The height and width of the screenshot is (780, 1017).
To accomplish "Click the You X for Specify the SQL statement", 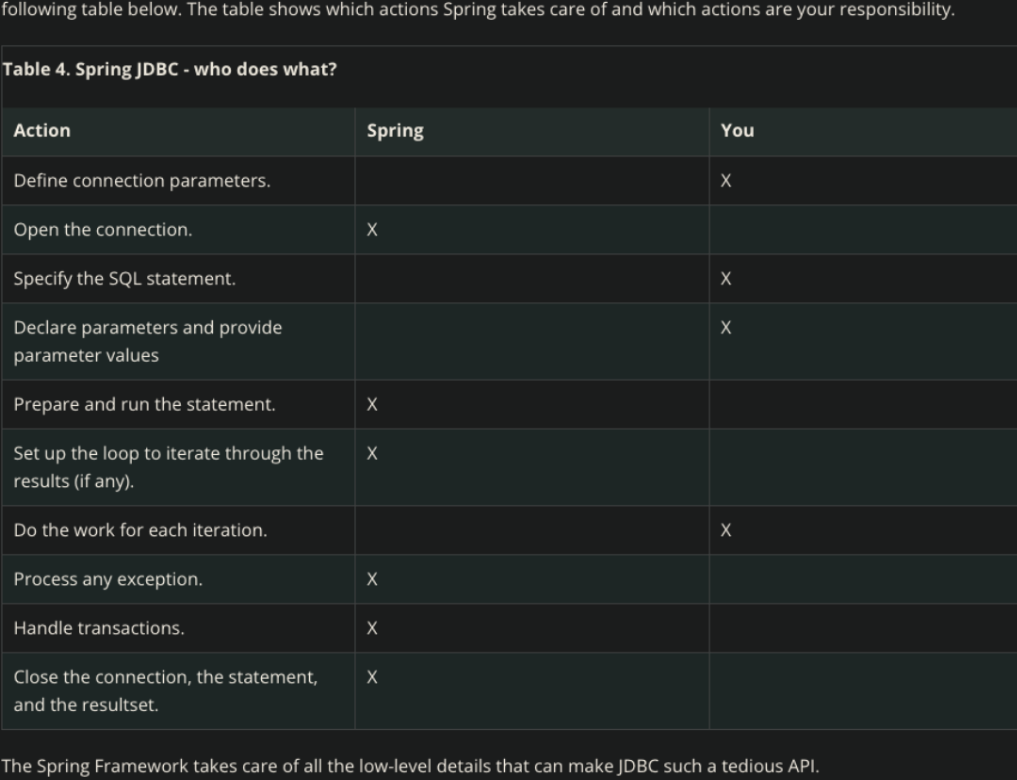I will tap(726, 279).
